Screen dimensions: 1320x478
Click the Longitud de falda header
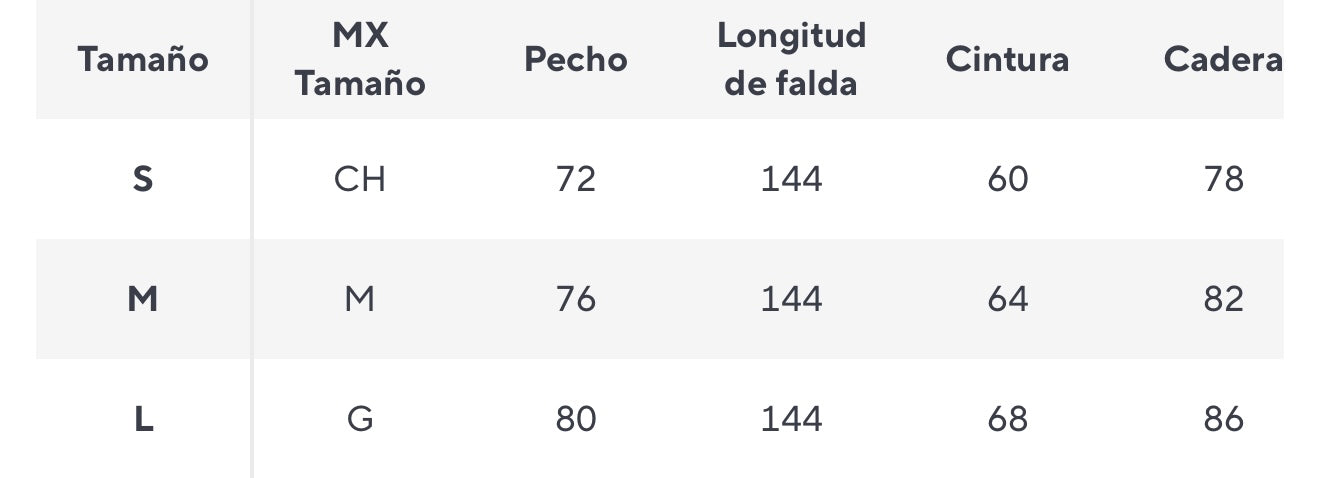click(x=791, y=60)
